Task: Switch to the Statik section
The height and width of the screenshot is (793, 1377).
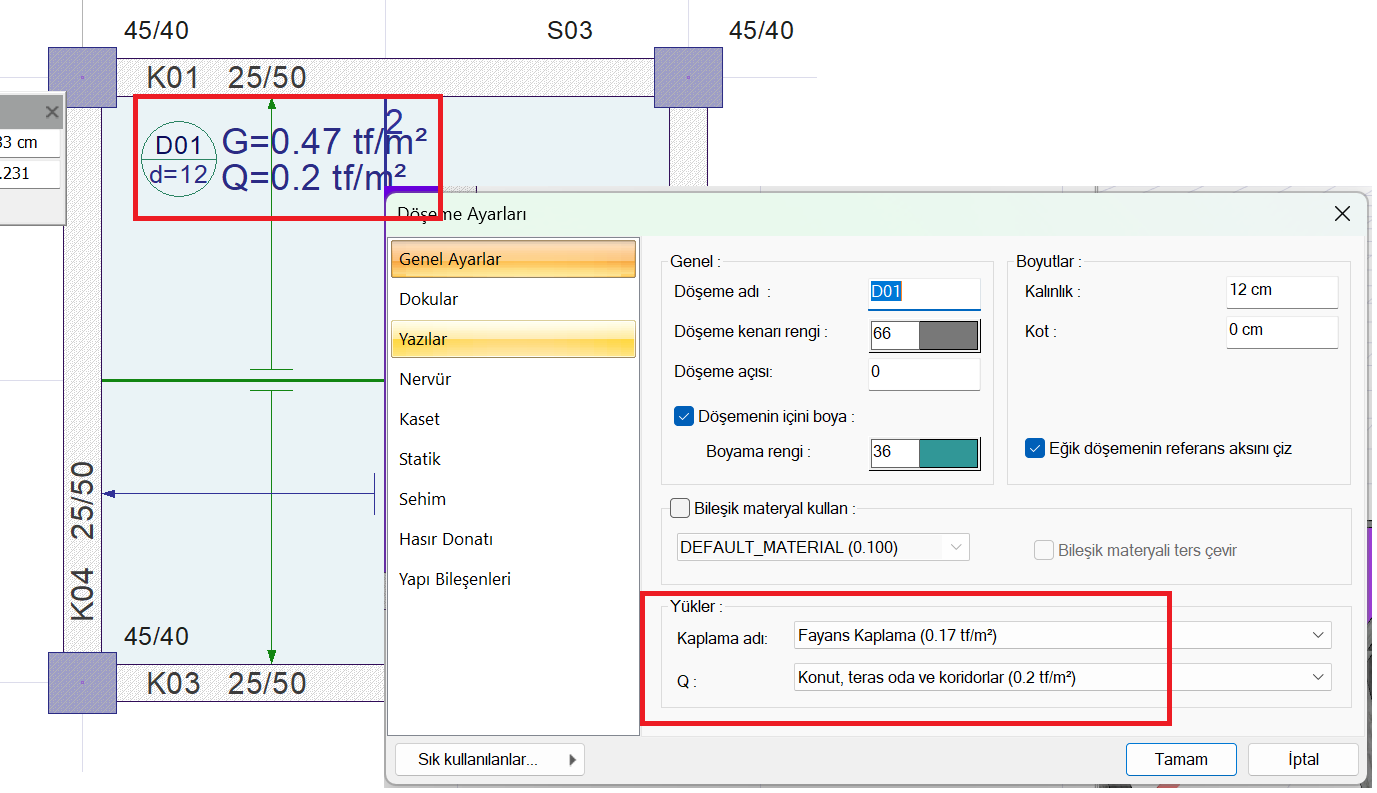Action: (420, 459)
